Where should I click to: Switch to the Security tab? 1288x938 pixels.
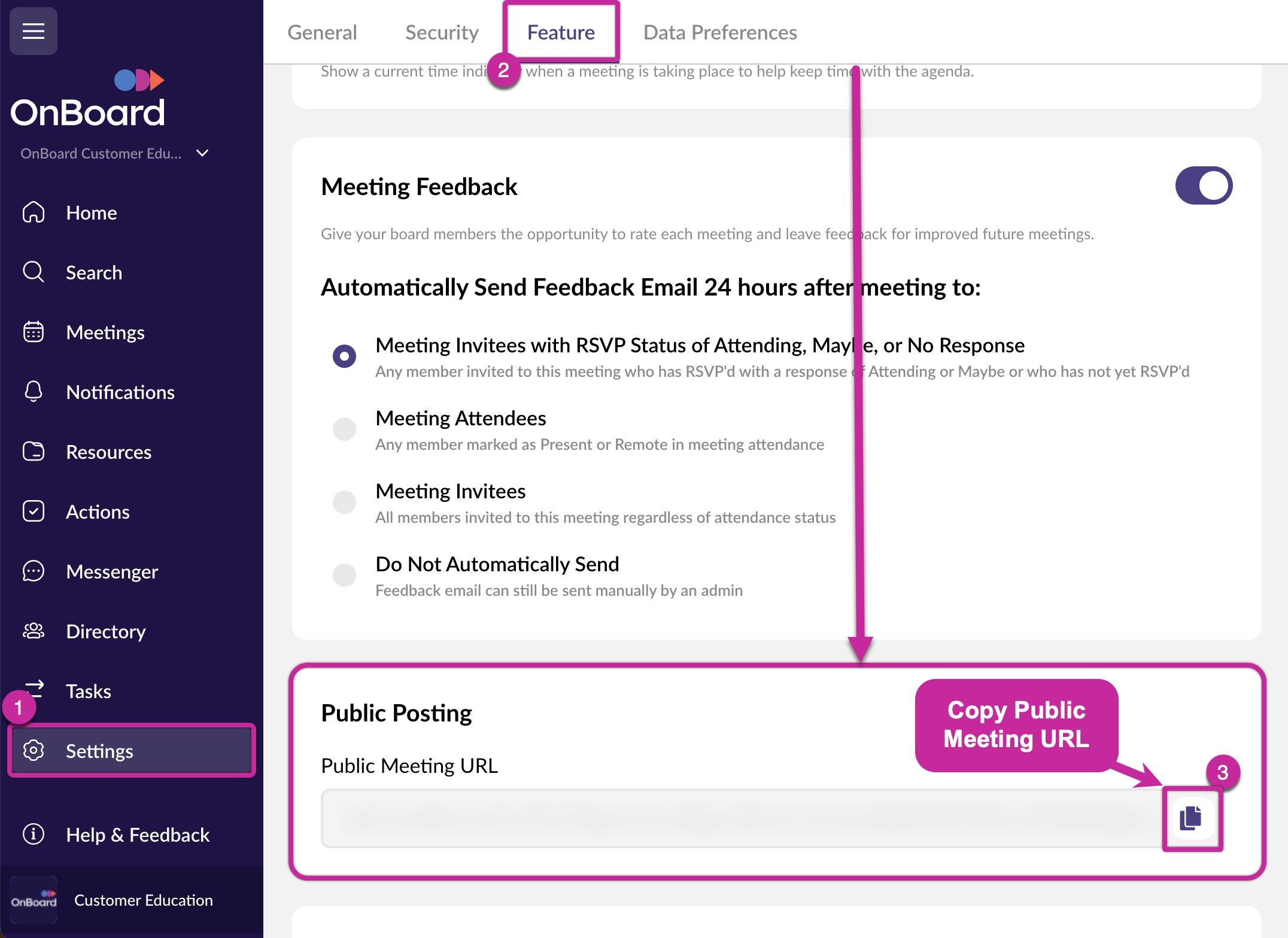(x=442, y=32)
